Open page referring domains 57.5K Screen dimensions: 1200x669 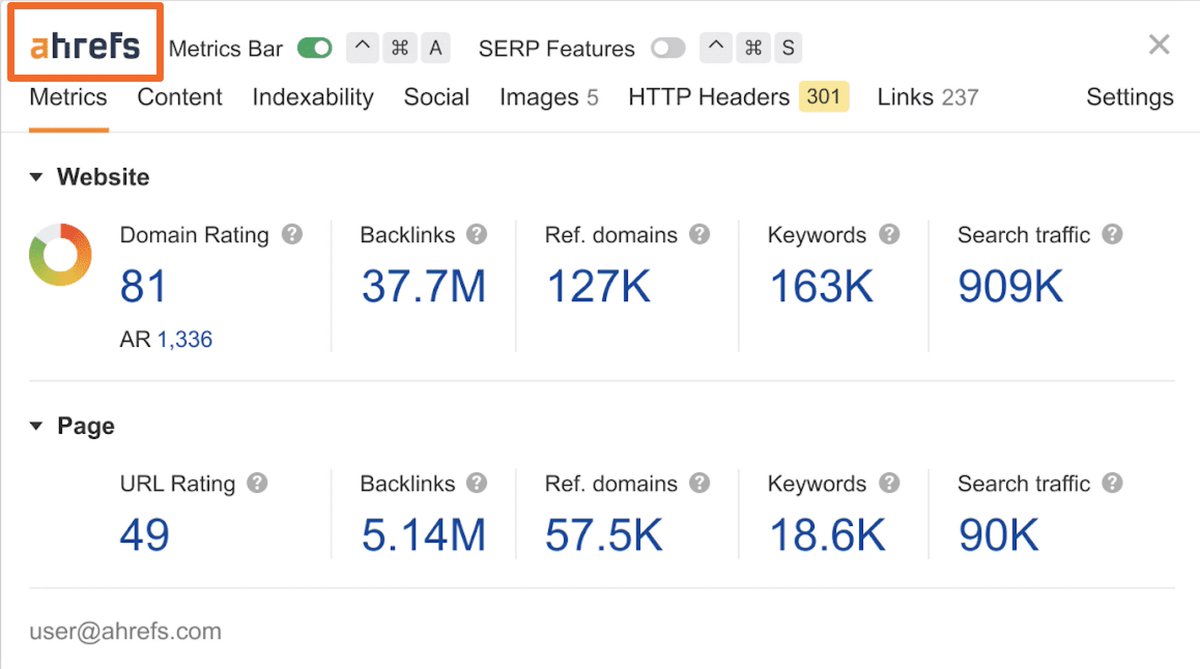click(x=604, y=536)
